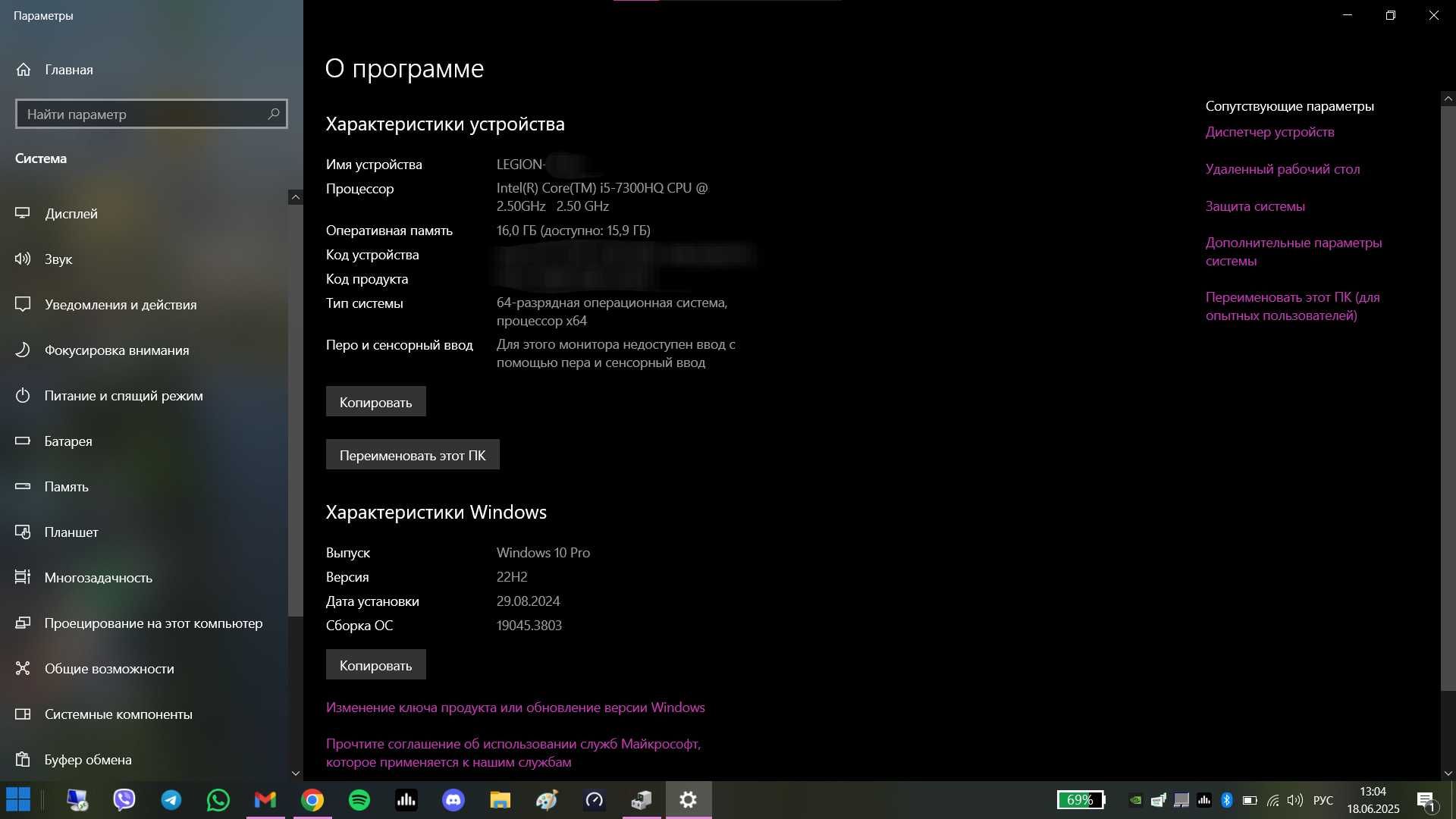
Task: Open the computer-icon app before the Settings gear
Action: coord(642,800)
